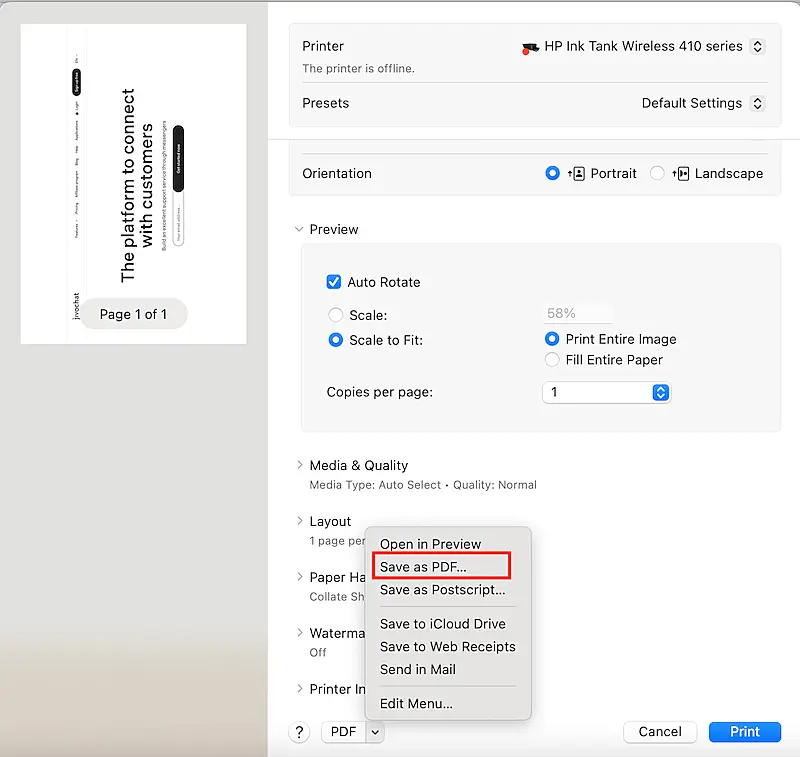Viewport: 800px width, 757px height.
Task: Click the Print button
Action: (x=744, y=732)
